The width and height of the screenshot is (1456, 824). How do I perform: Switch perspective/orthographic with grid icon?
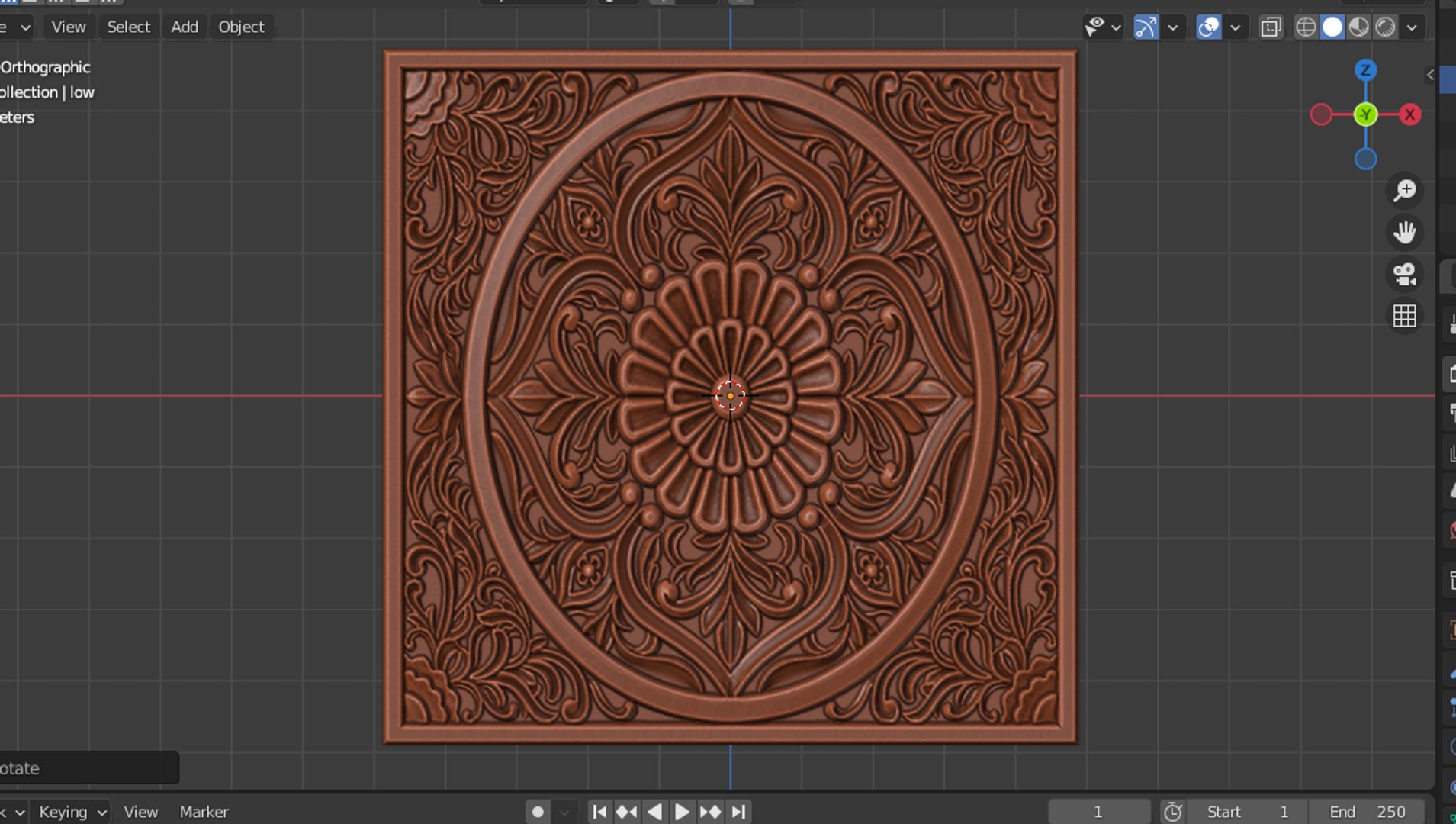(x=1404, y=316)
